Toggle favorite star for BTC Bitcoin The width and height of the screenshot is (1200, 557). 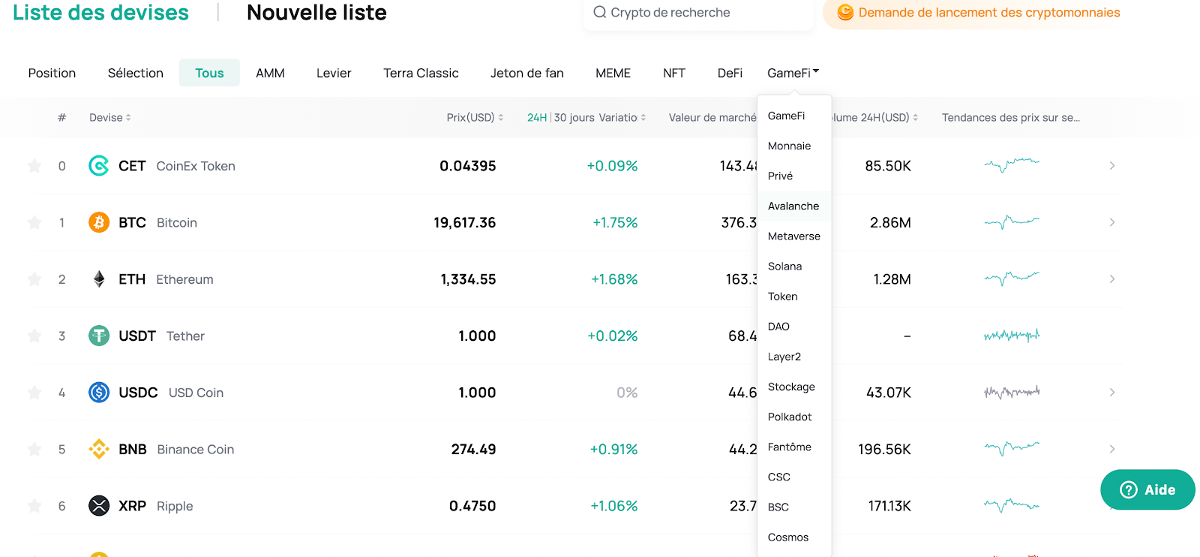[x=34, y=223]
